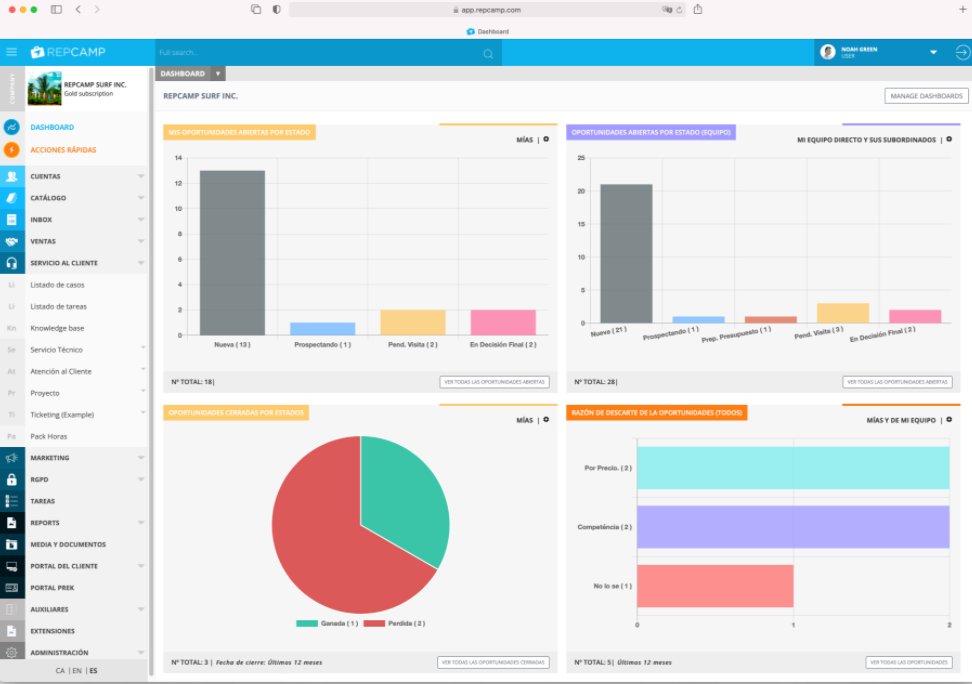The image size is (972, 684).
Task: Click the Marketing megaphone icon
Action: 11,458
